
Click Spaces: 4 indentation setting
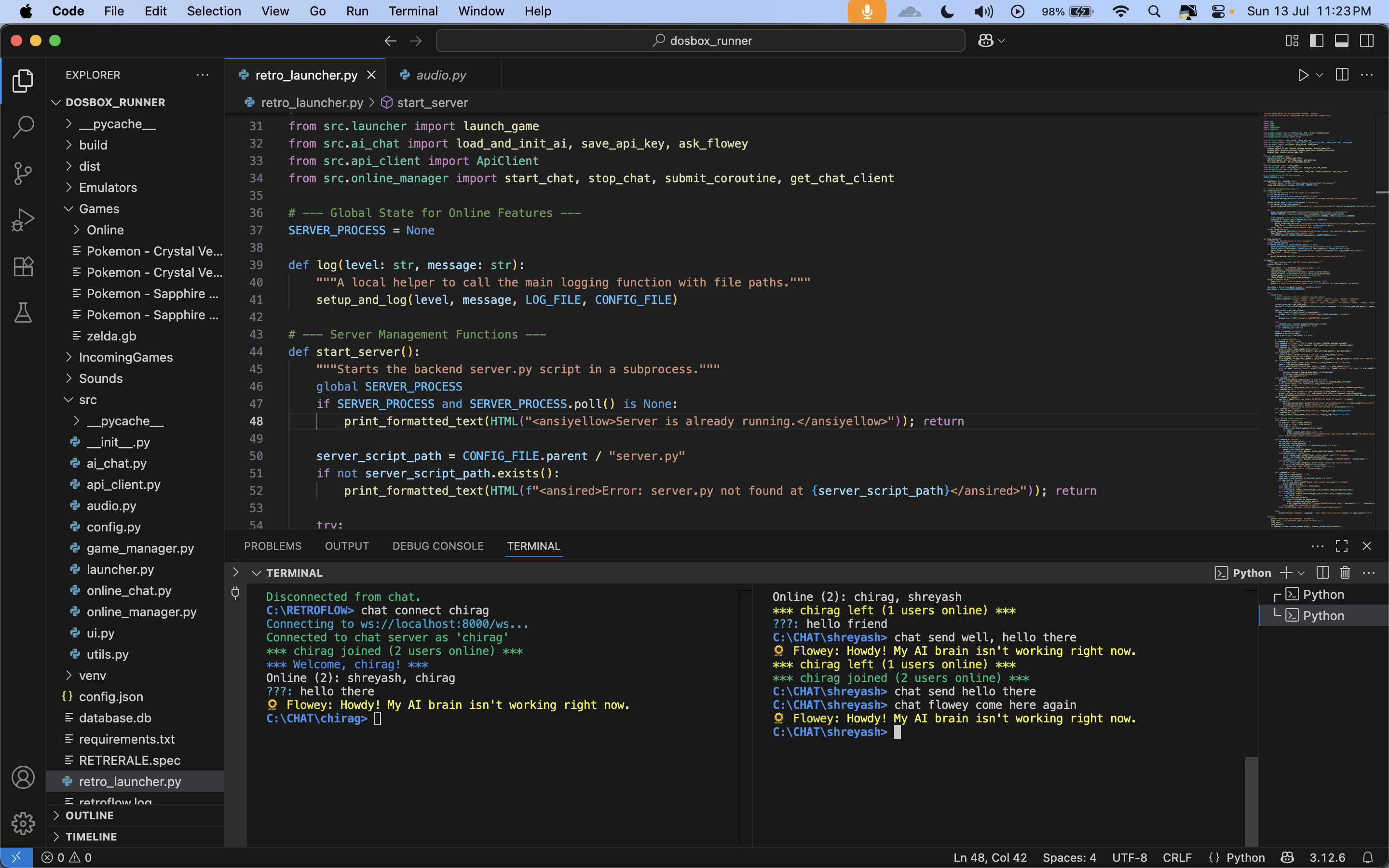[x=1069, y=858]
